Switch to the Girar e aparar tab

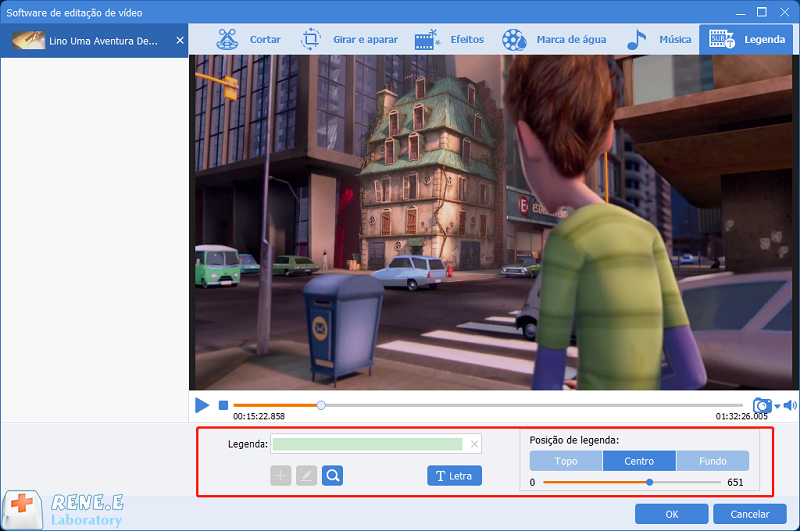[365, 39]
